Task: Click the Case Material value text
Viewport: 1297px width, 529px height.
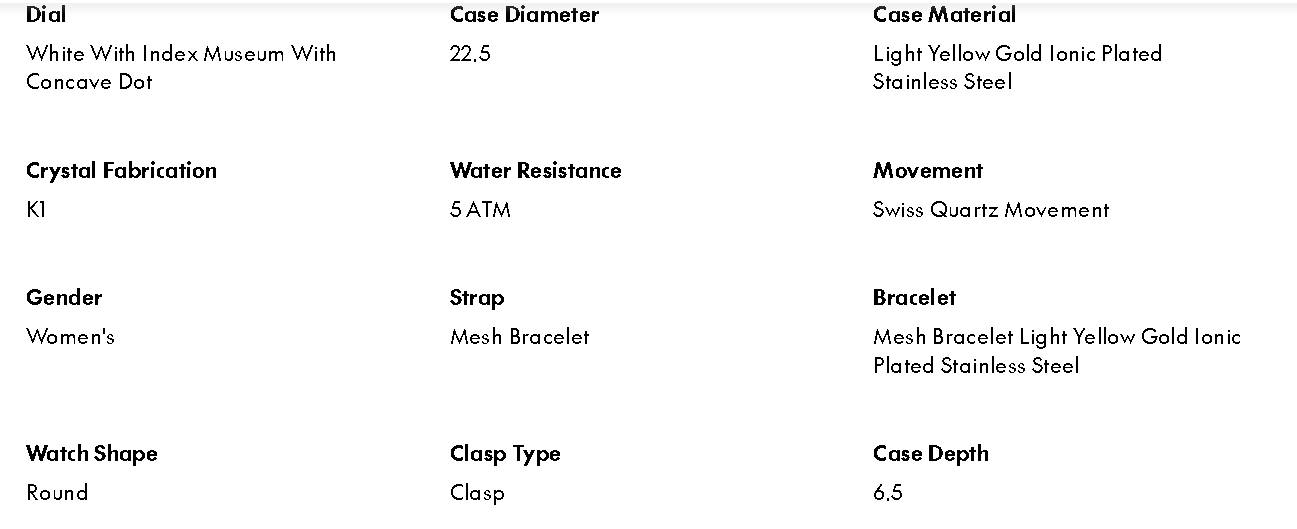Action: click(x=1017, y=67)
